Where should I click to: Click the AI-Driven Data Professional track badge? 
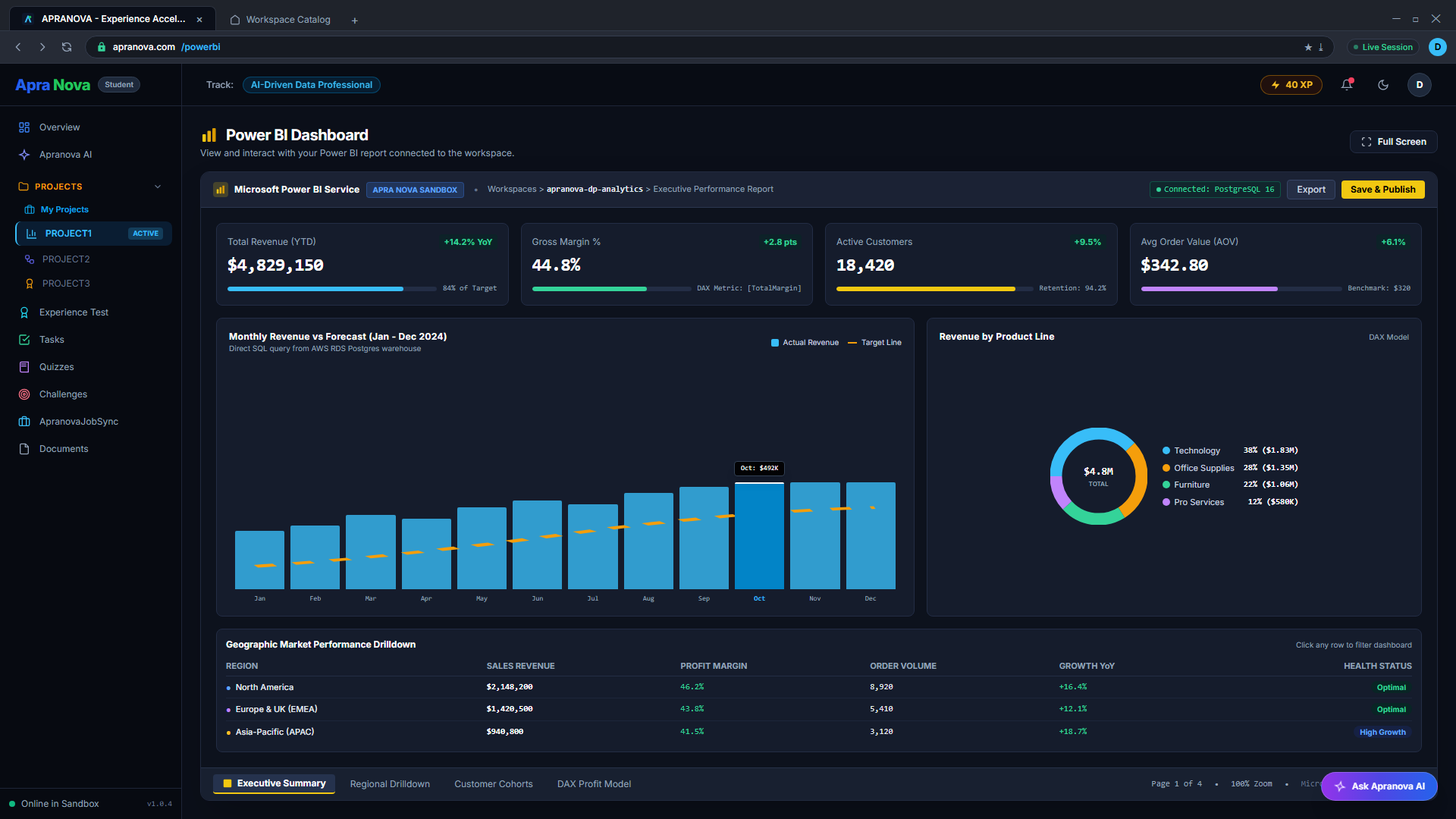coord(312,85)
